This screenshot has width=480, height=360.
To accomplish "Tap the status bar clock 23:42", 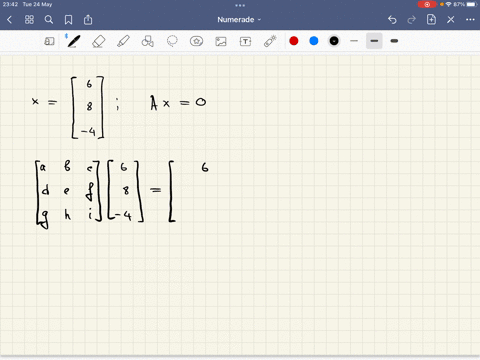I will (10, 4).
